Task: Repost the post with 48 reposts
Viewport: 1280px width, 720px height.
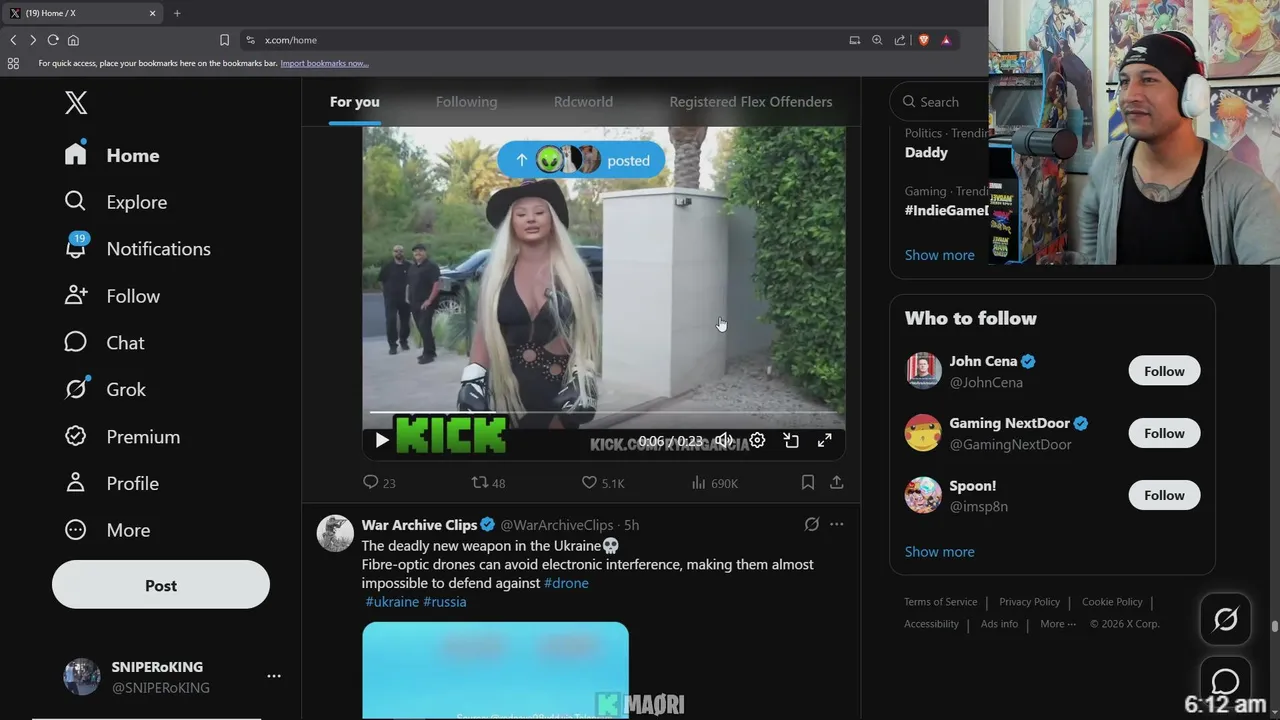Action: 488,483
